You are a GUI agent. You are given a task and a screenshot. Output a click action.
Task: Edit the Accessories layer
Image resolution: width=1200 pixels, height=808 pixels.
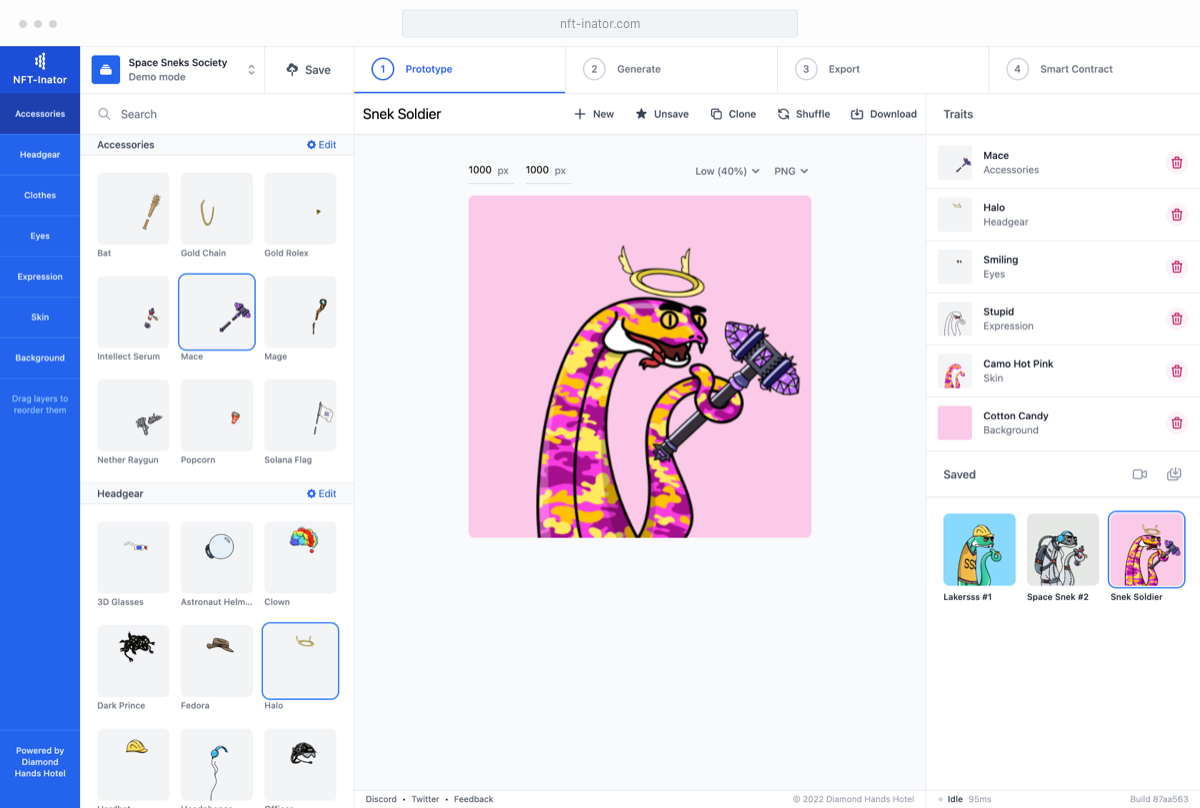(x=321, y=145)
